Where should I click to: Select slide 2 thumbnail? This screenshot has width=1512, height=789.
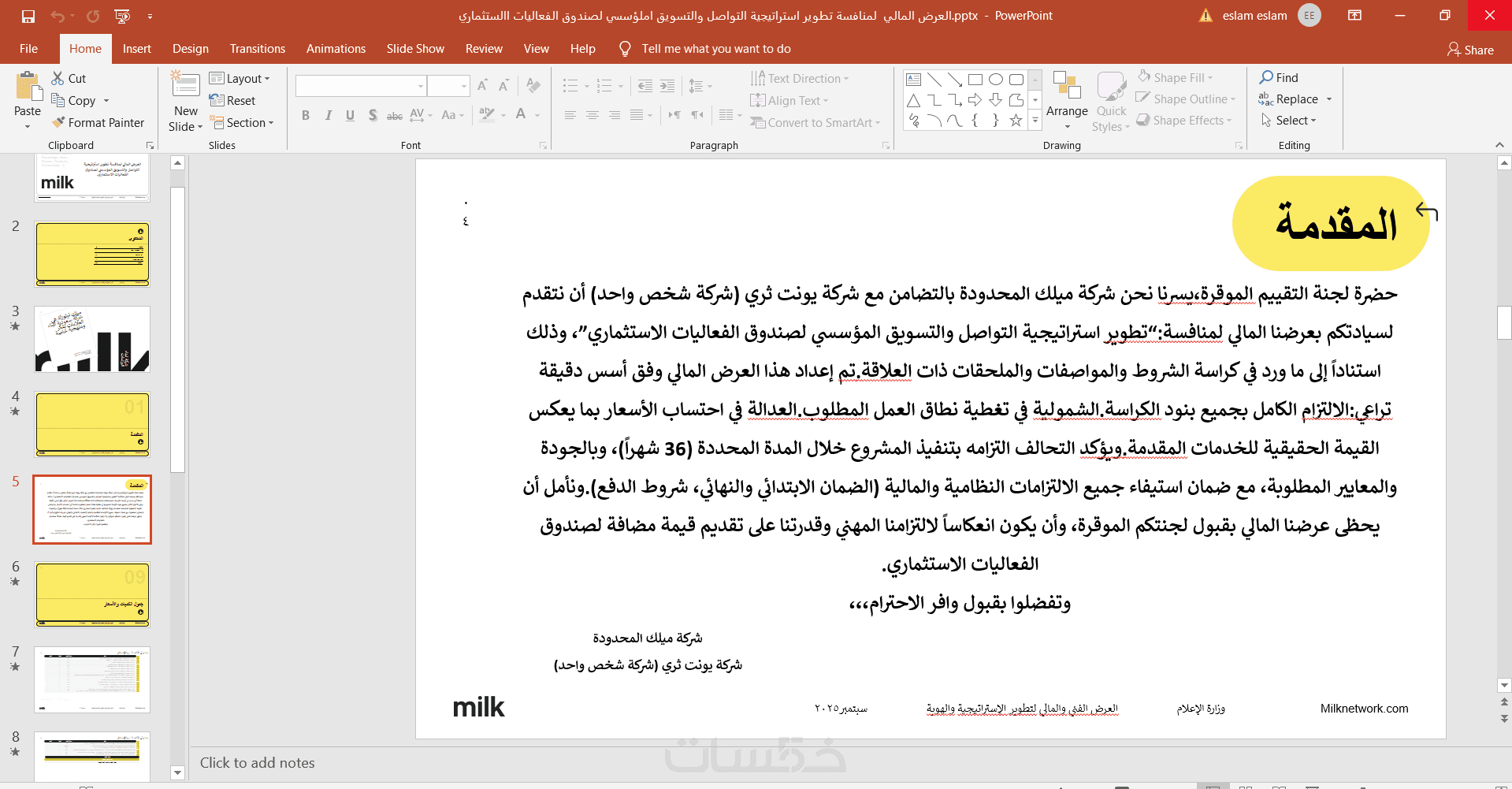point(92,254)
